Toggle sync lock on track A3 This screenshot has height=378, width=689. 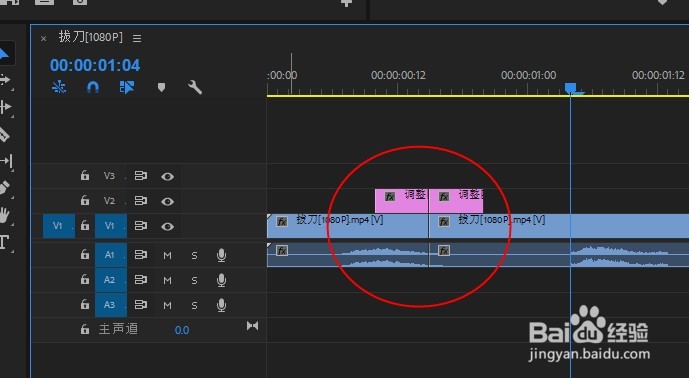141,305
